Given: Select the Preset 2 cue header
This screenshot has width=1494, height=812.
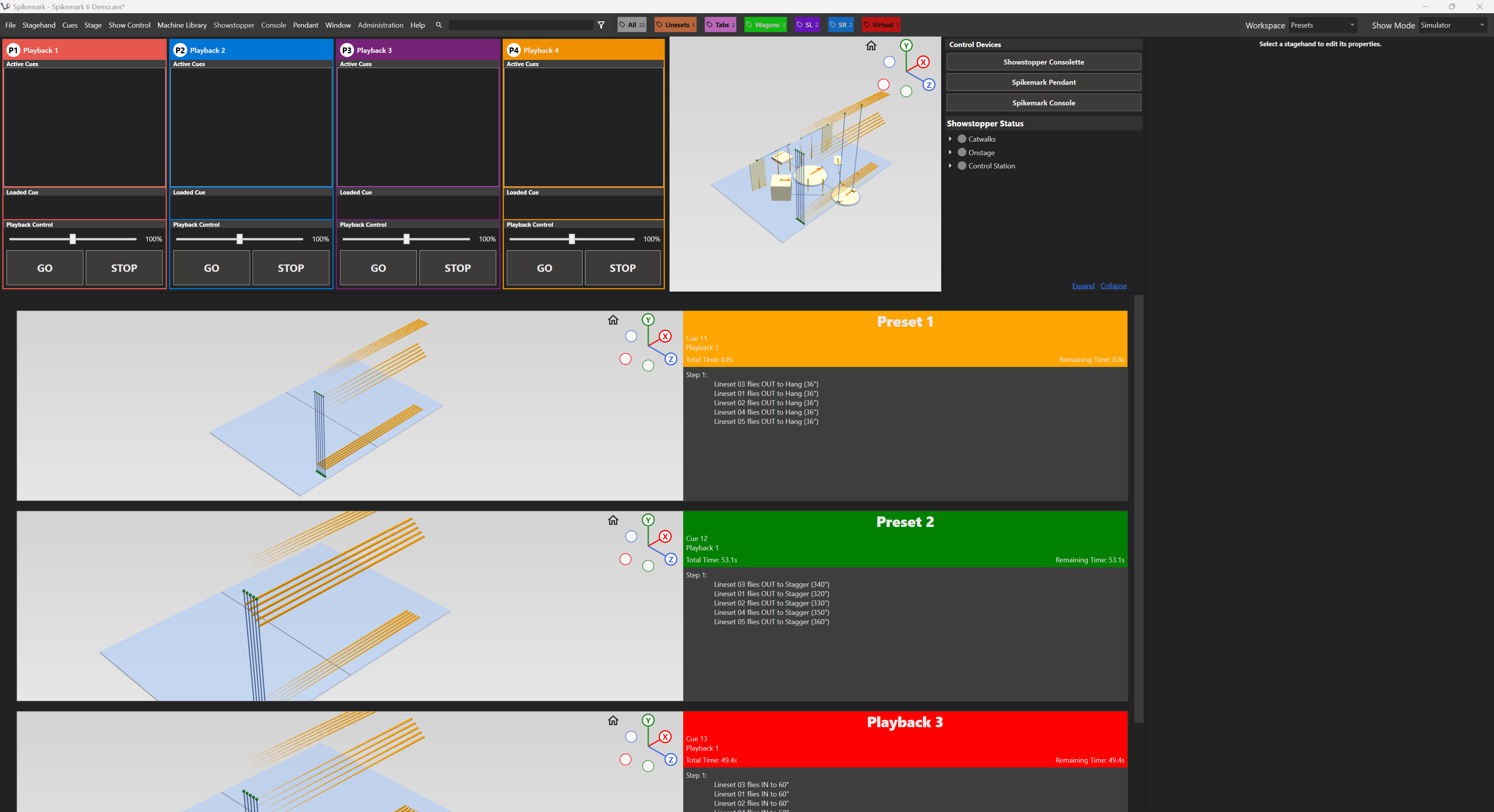Looking at the screenshot, I should (905, 539).
